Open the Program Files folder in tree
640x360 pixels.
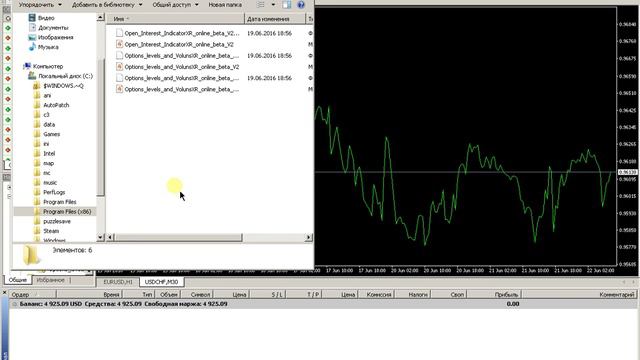(x=60, y=202)
